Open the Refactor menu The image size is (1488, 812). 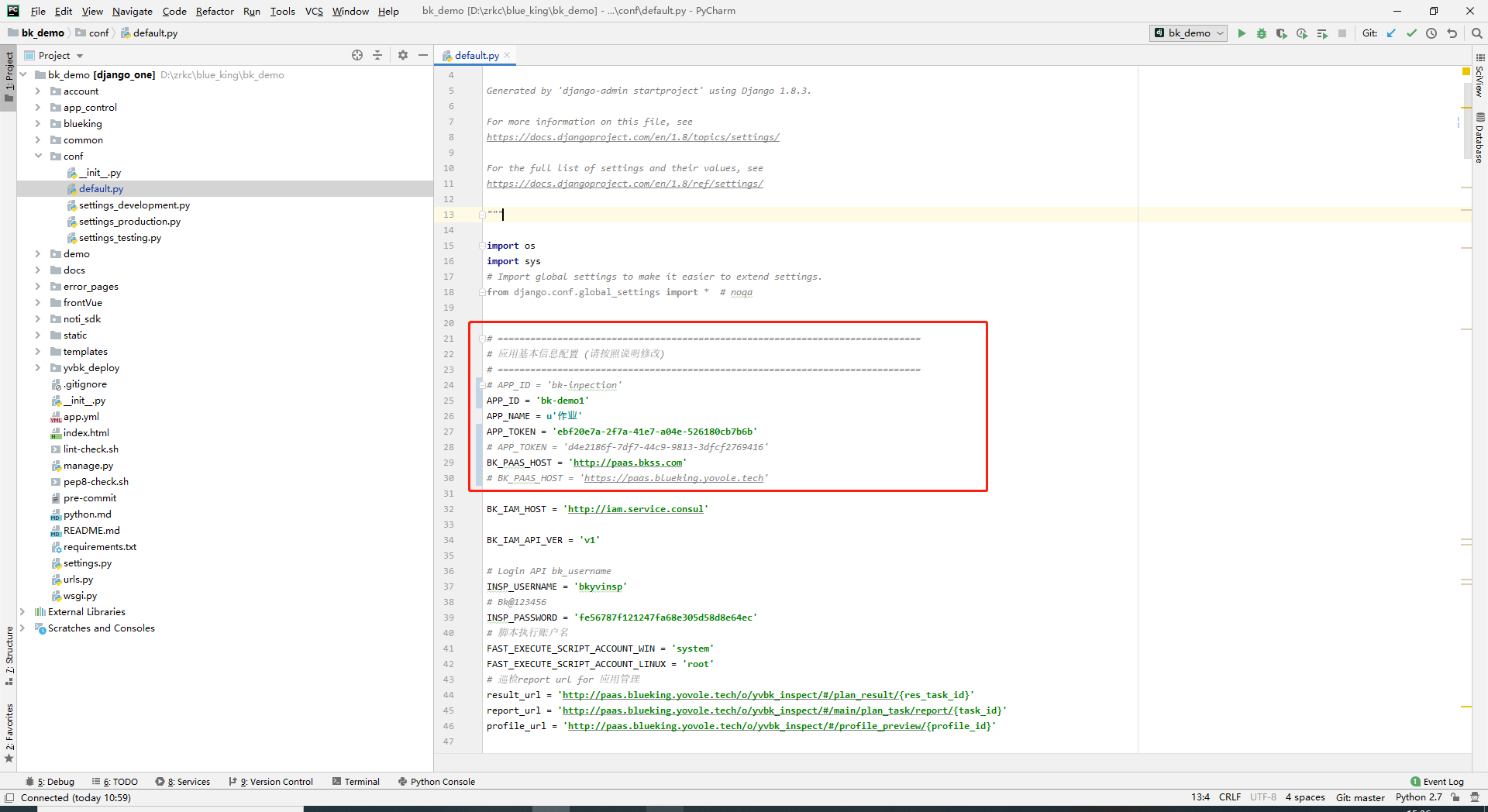215,11
